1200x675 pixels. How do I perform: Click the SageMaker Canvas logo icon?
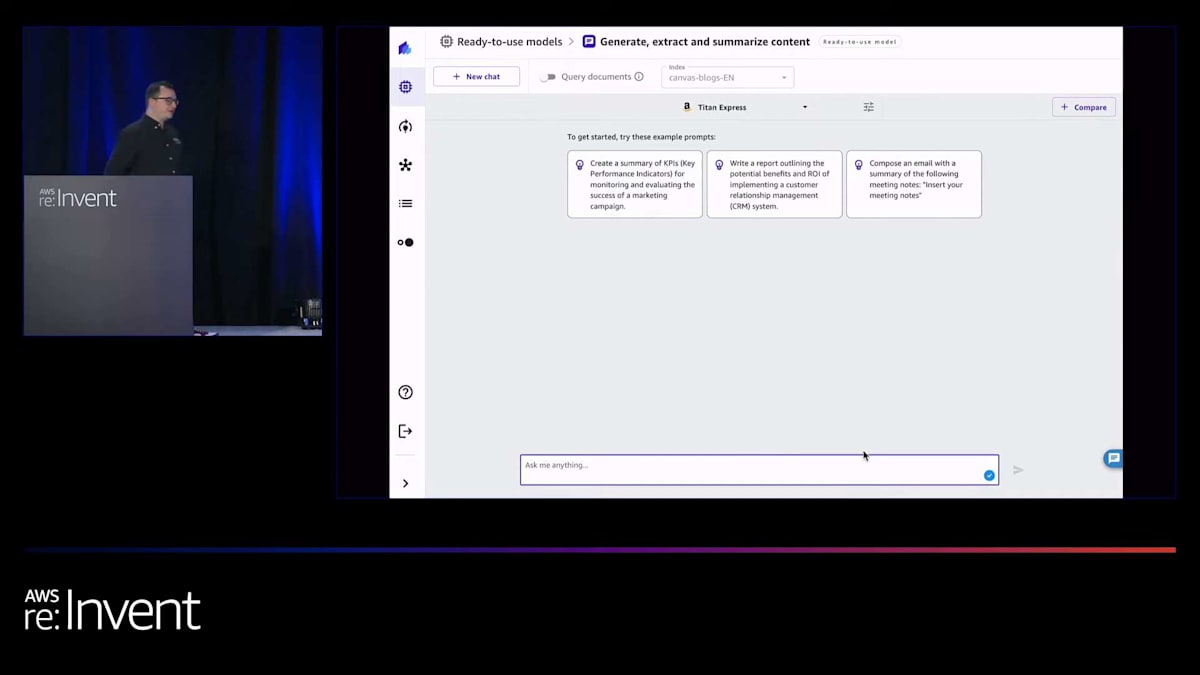click(405, 48)
